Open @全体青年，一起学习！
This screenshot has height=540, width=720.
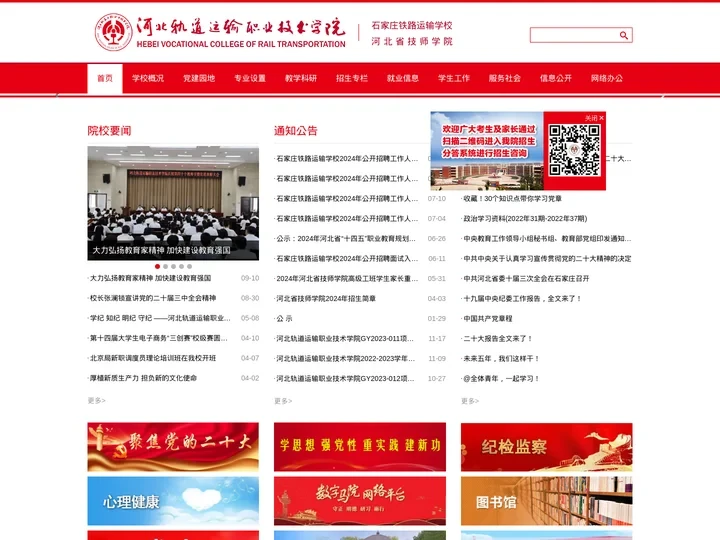(501, 379)
